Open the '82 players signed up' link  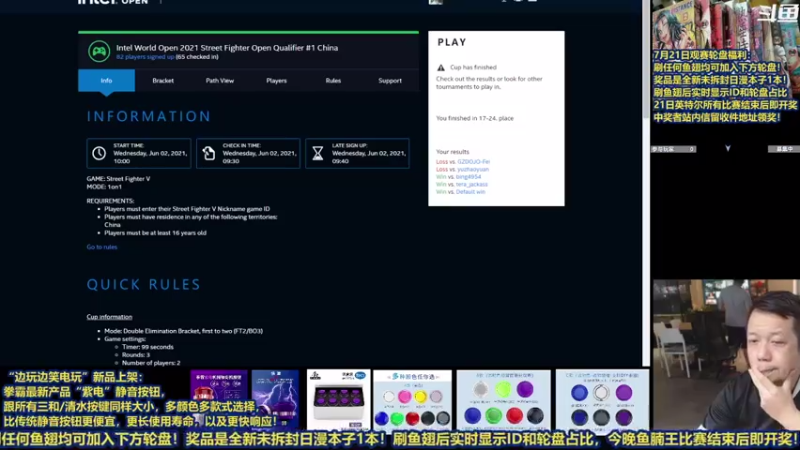[x=145, y=57]
